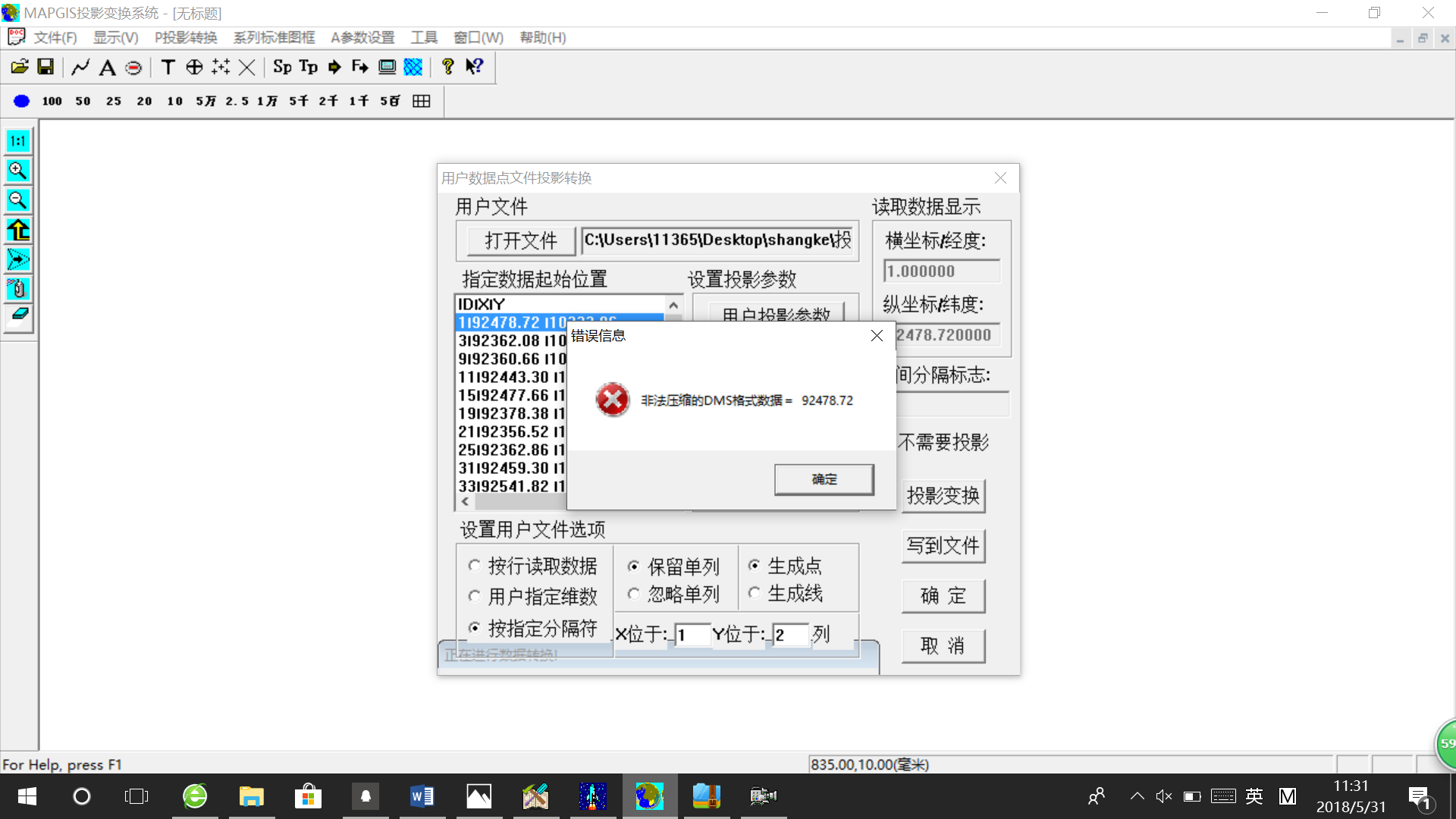Click the save floppy disk icon
1456x819 pixels.
click(45, 67)
